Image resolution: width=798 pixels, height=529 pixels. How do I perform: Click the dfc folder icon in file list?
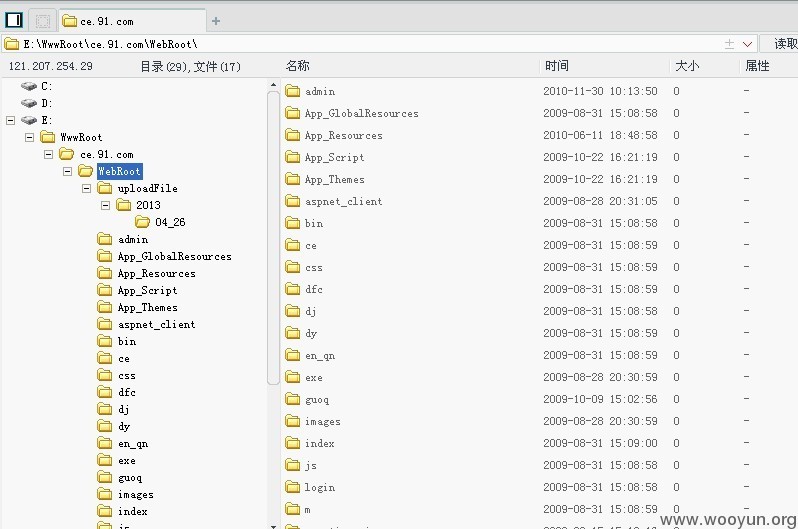click(x=293, y=289)
